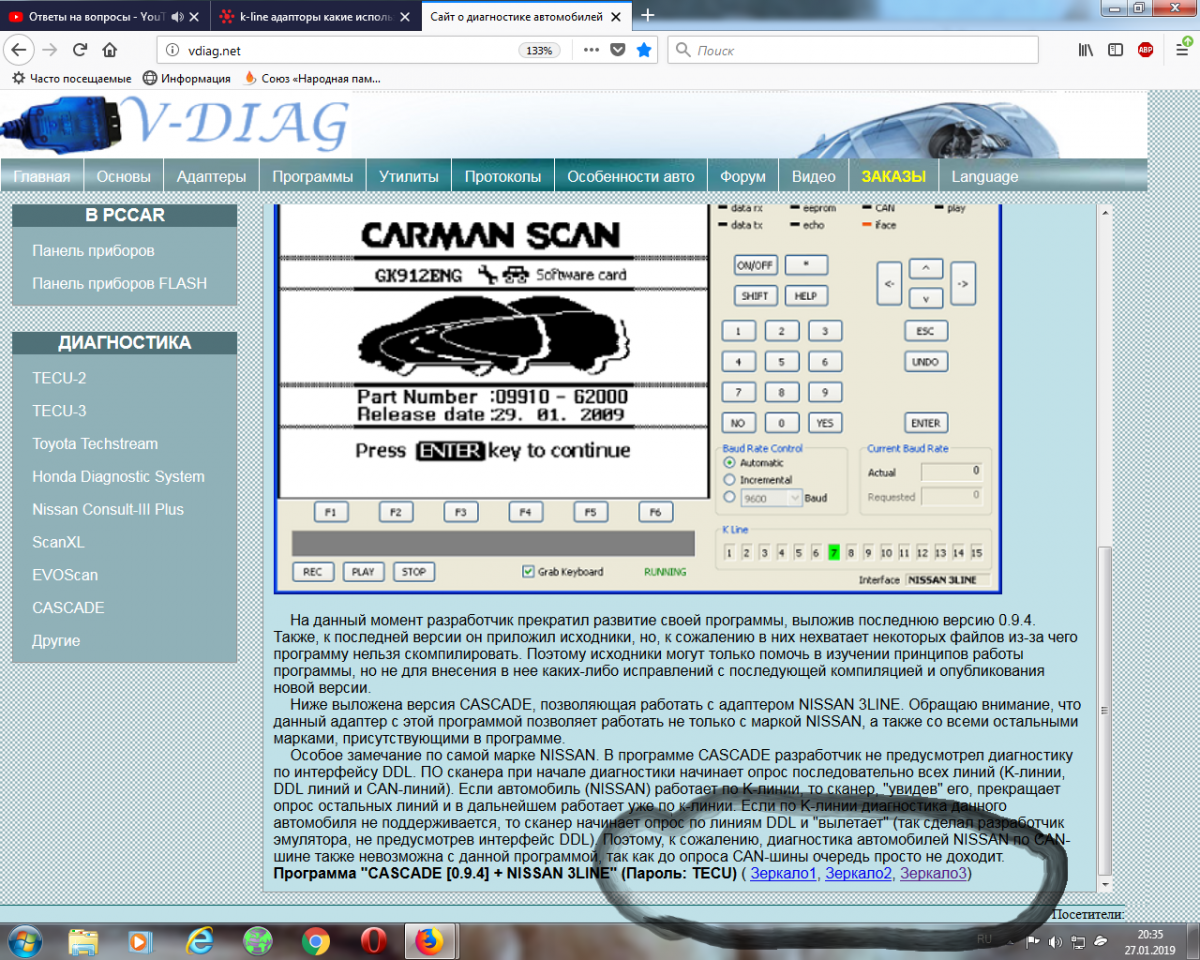The height and width of the screenshot is (960, 1200).
Task: Open Google Chrome from the taskbar
Action: click(x=316, y=941)
